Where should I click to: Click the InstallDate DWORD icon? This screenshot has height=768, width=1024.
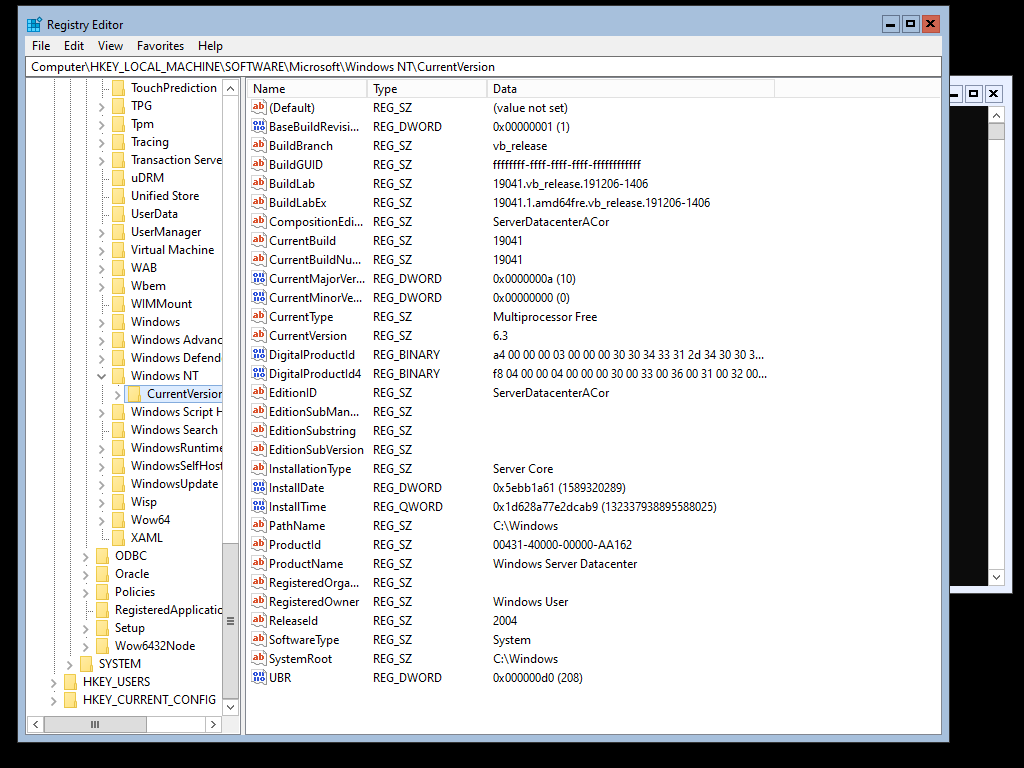[x=259, y=488]
